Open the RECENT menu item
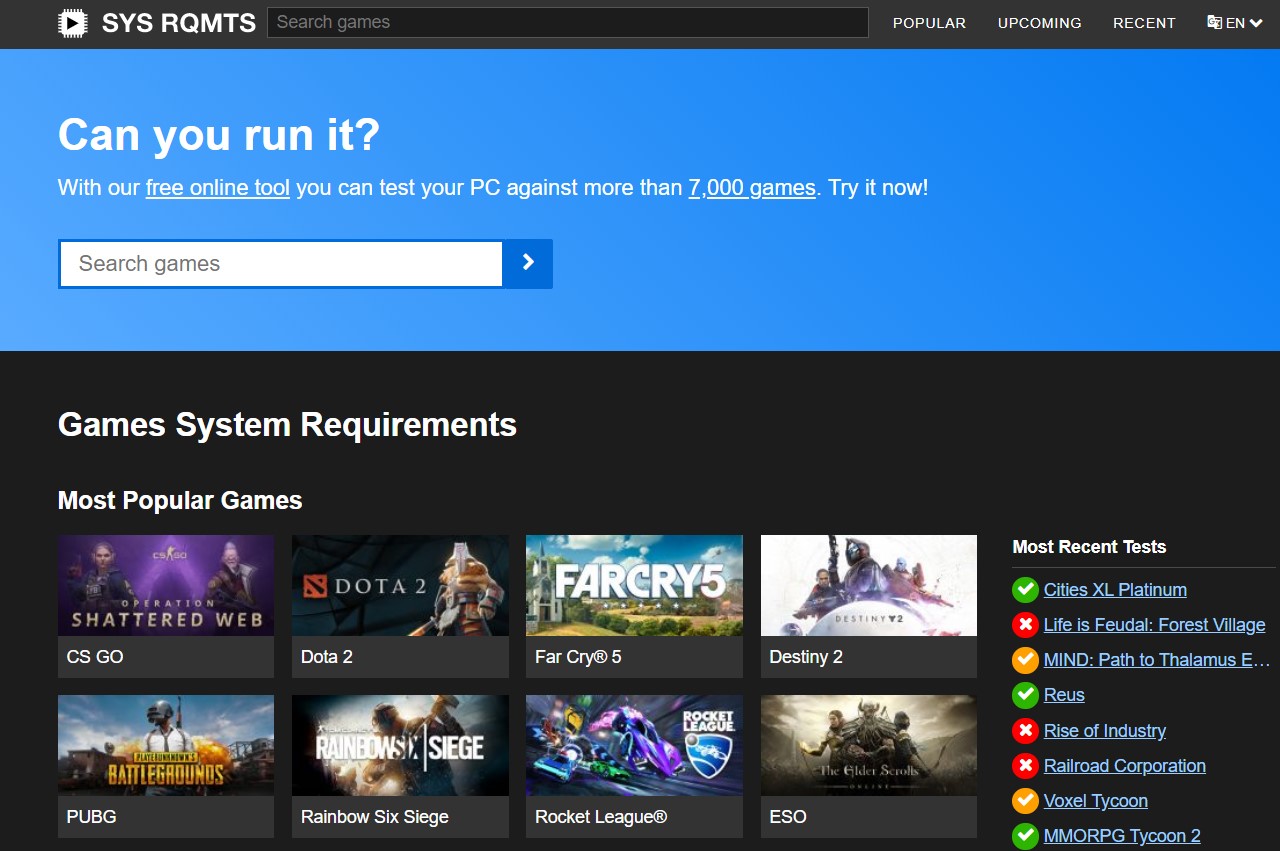The width and height of the screenshot is (1280, 851). point(1144,22)
